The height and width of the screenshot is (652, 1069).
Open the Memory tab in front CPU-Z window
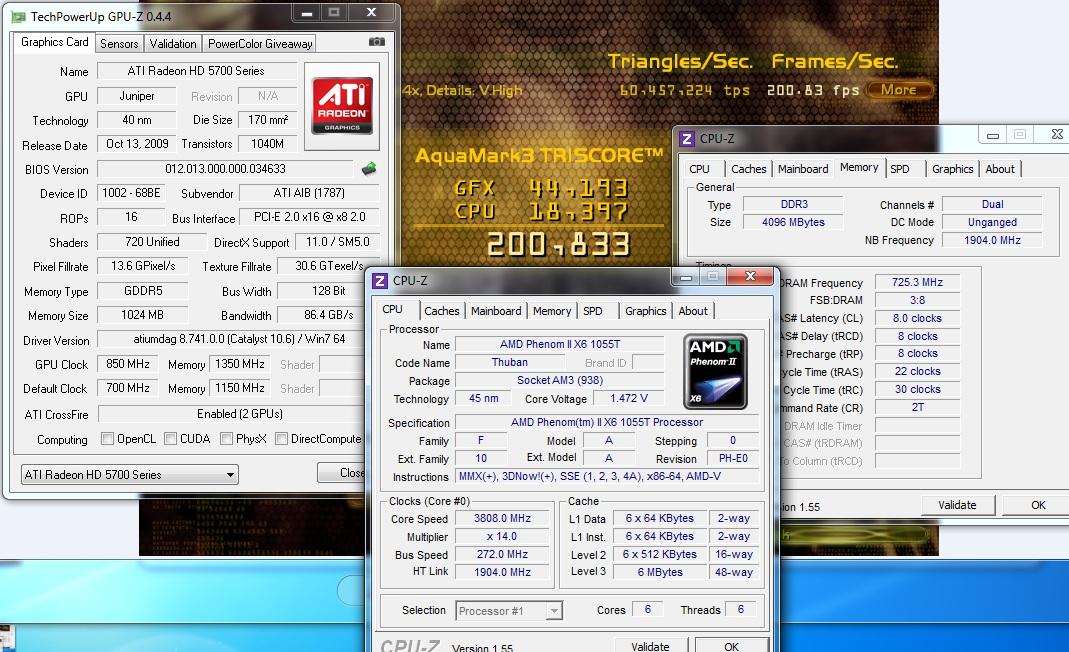(552, 311)
